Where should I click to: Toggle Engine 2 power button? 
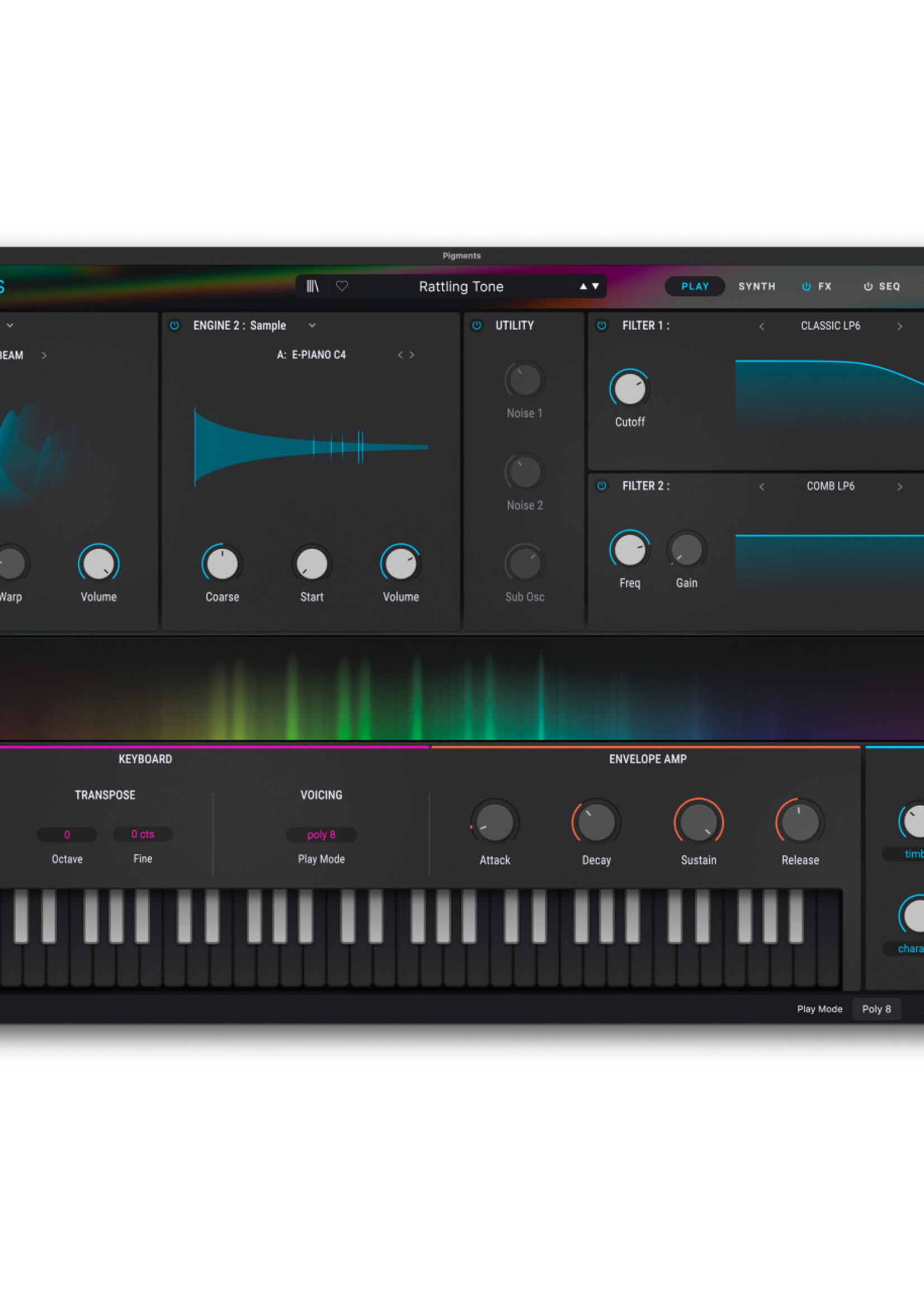(175, 325)
